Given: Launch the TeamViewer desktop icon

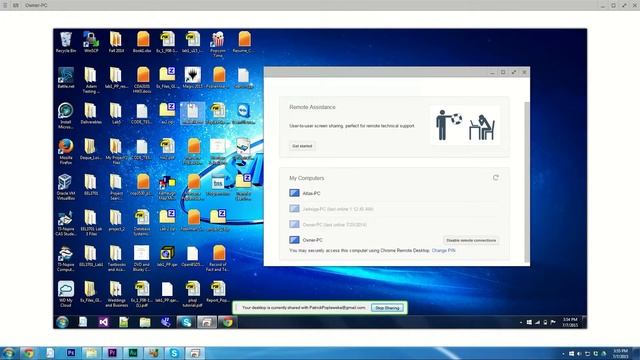Looking at the screenshot, I should point(243,113).
